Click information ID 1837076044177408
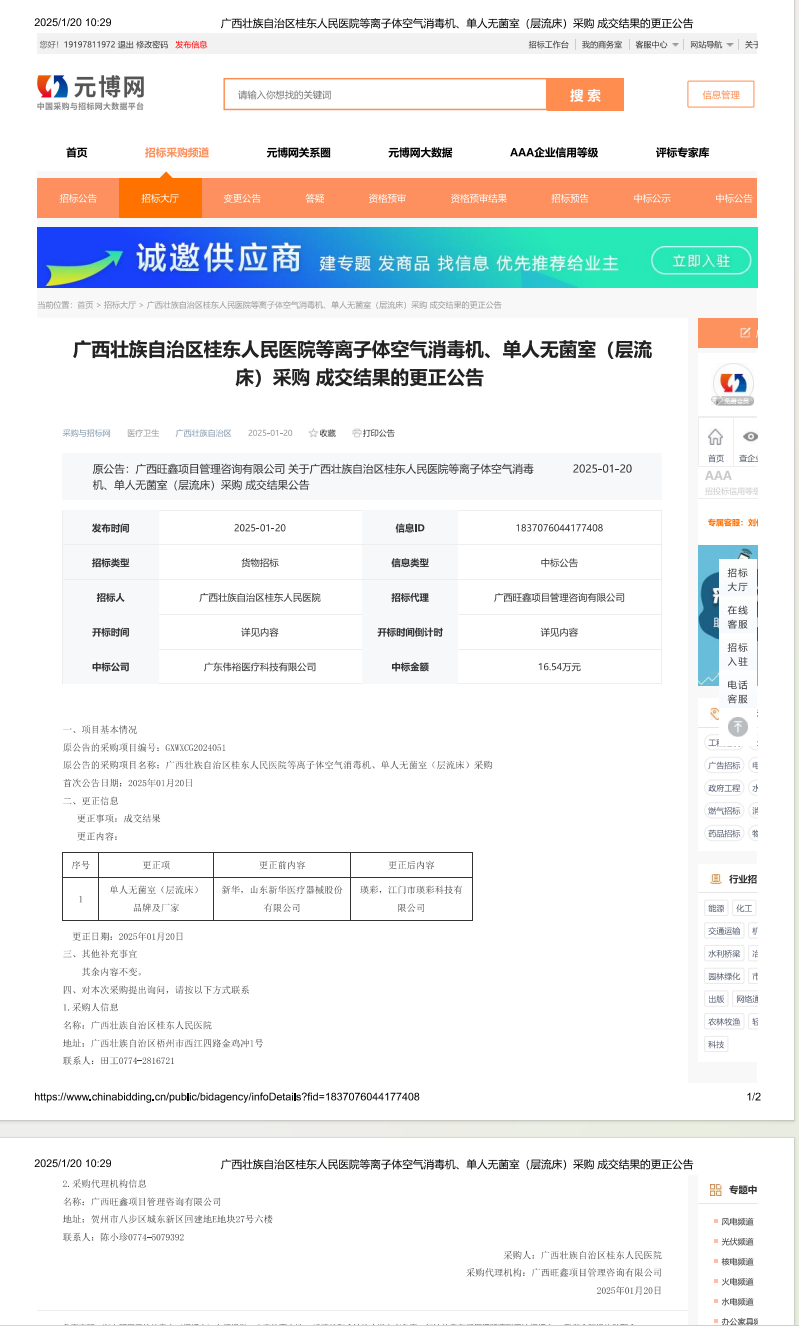Image resolution: width=799 pixels, height=1326 pixels. tap(559, 528)
